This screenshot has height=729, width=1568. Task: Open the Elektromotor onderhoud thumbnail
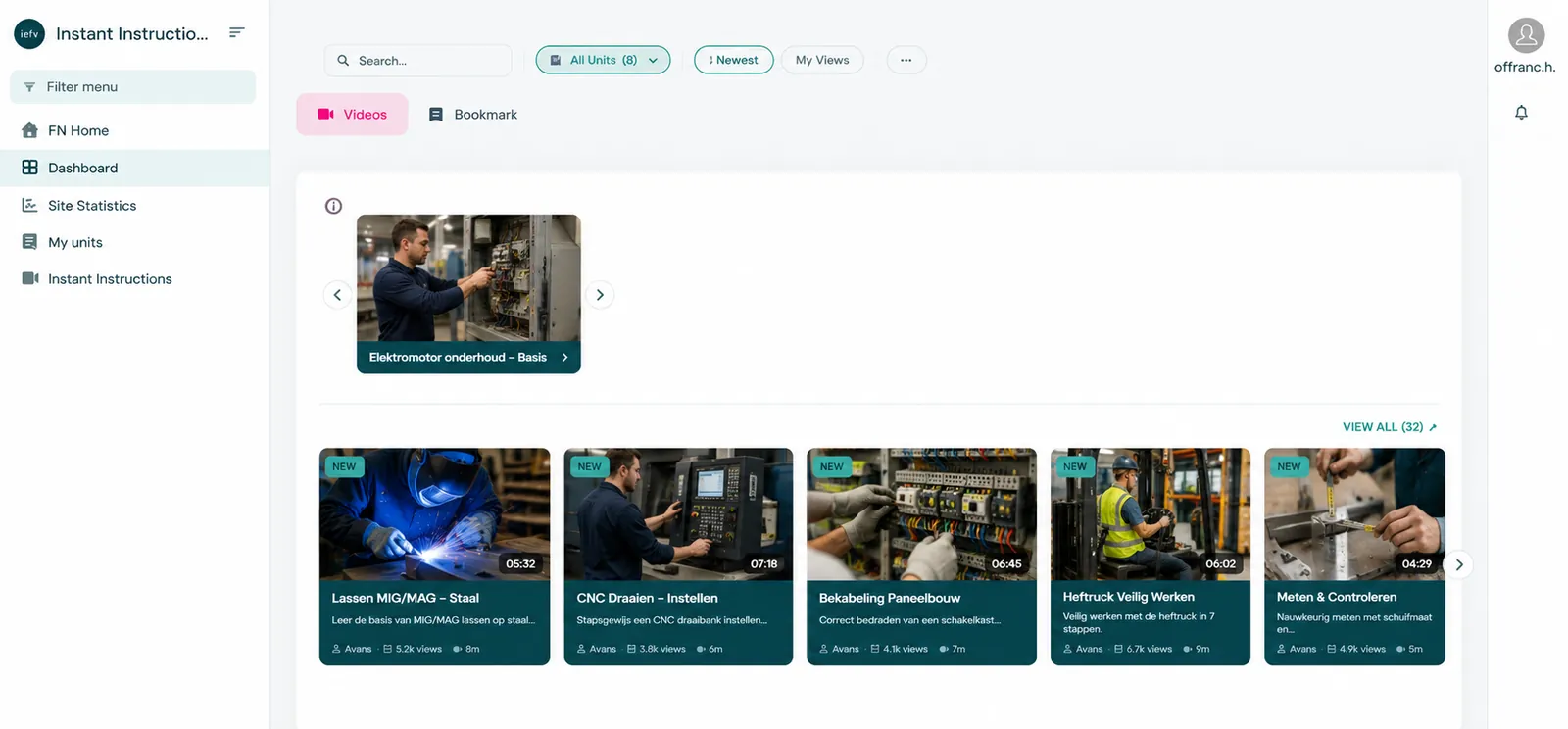click(x=468, y=278)
